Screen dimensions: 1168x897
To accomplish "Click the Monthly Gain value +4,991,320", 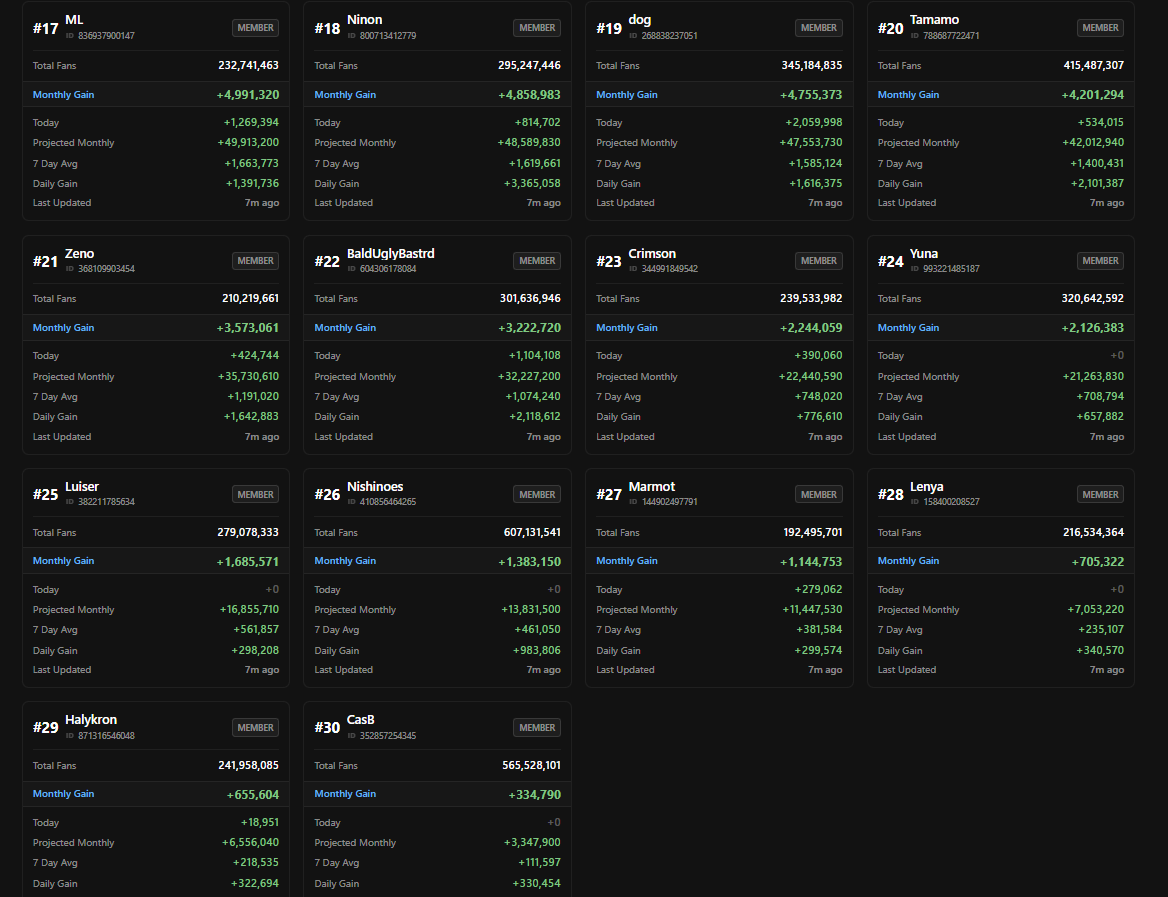I will pyautogui.click(x=248, y=95).
